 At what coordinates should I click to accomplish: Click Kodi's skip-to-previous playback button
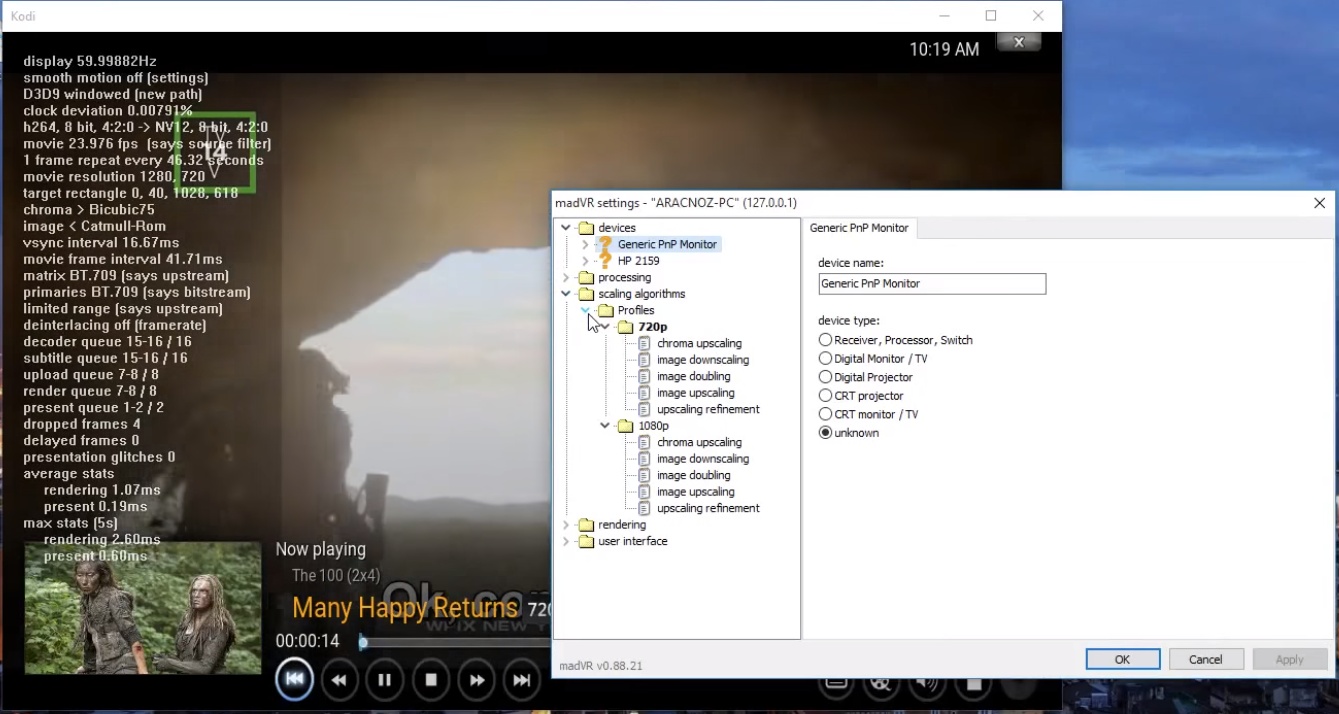click(x=295, y=679)
